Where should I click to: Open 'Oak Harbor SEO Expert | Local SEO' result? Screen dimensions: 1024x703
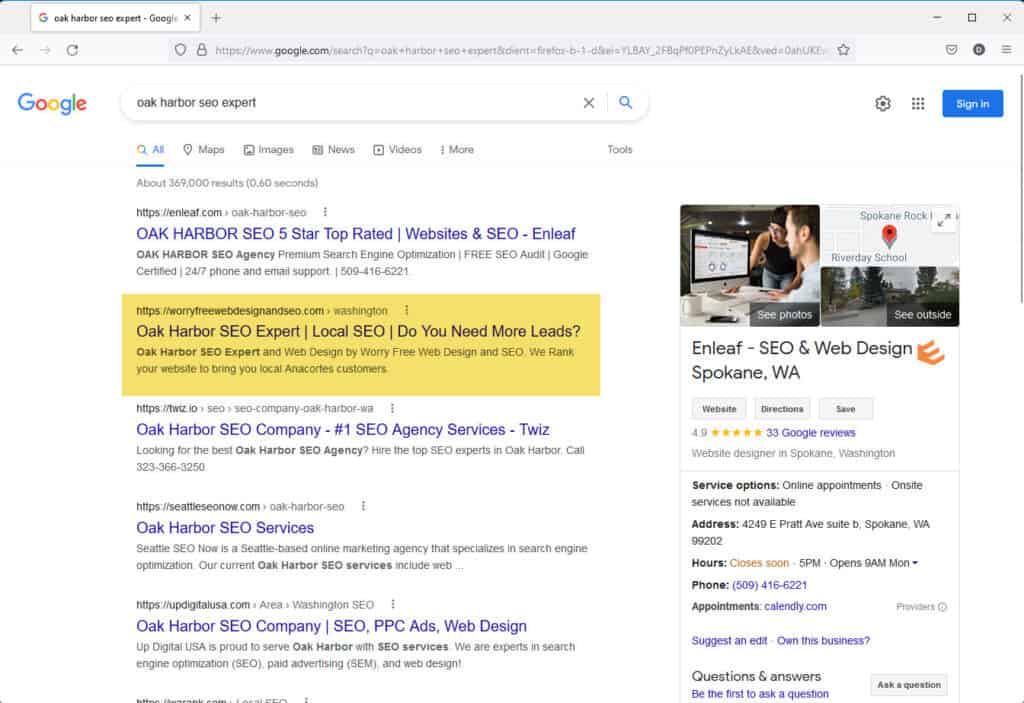click(358, 331)
